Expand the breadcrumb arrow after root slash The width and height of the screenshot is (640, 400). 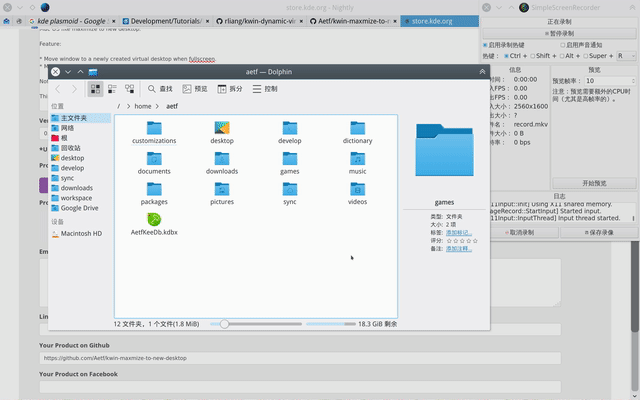click(x=128, y=106)
